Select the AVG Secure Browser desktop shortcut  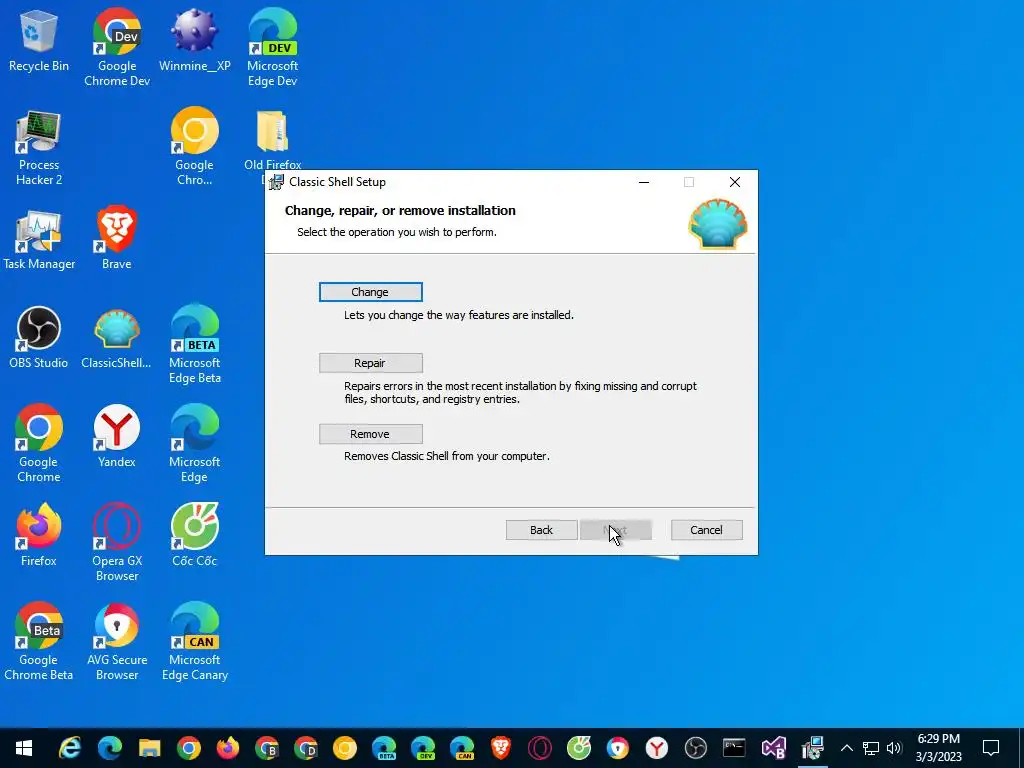[x=117, y=641]
